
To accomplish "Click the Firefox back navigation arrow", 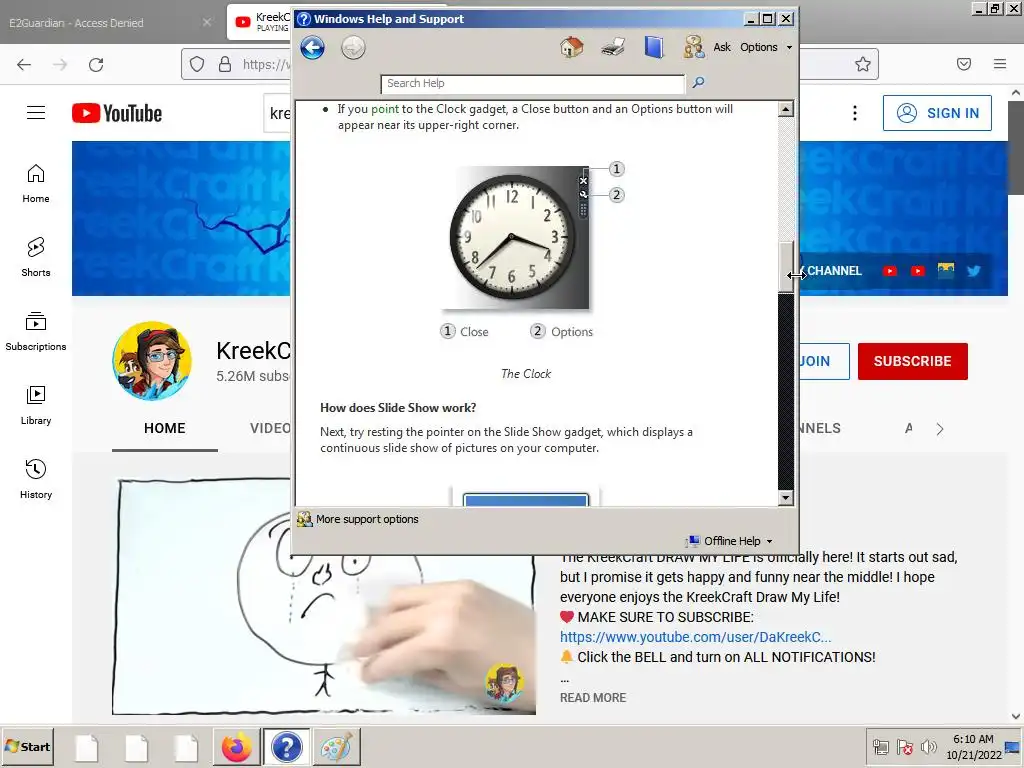I will 24,64.
